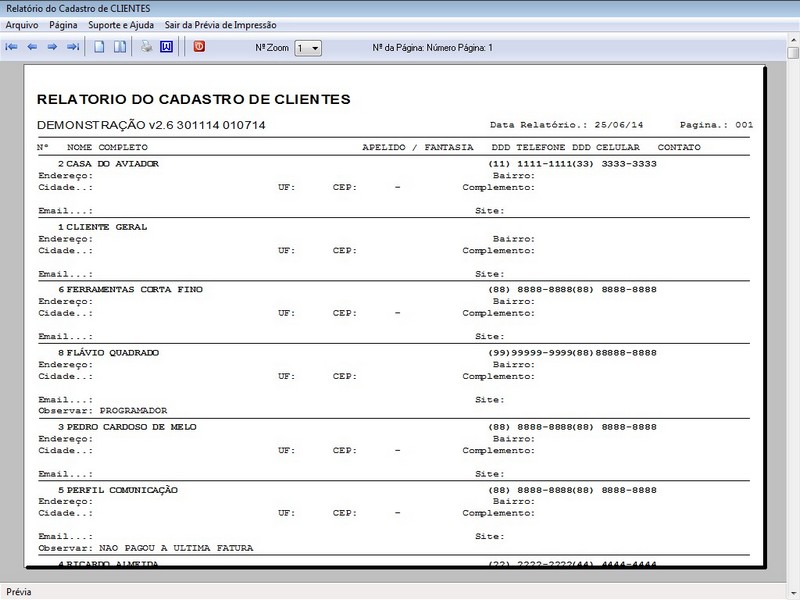Click the vertical scrollbar up arrow

click(x=792, y=53)
